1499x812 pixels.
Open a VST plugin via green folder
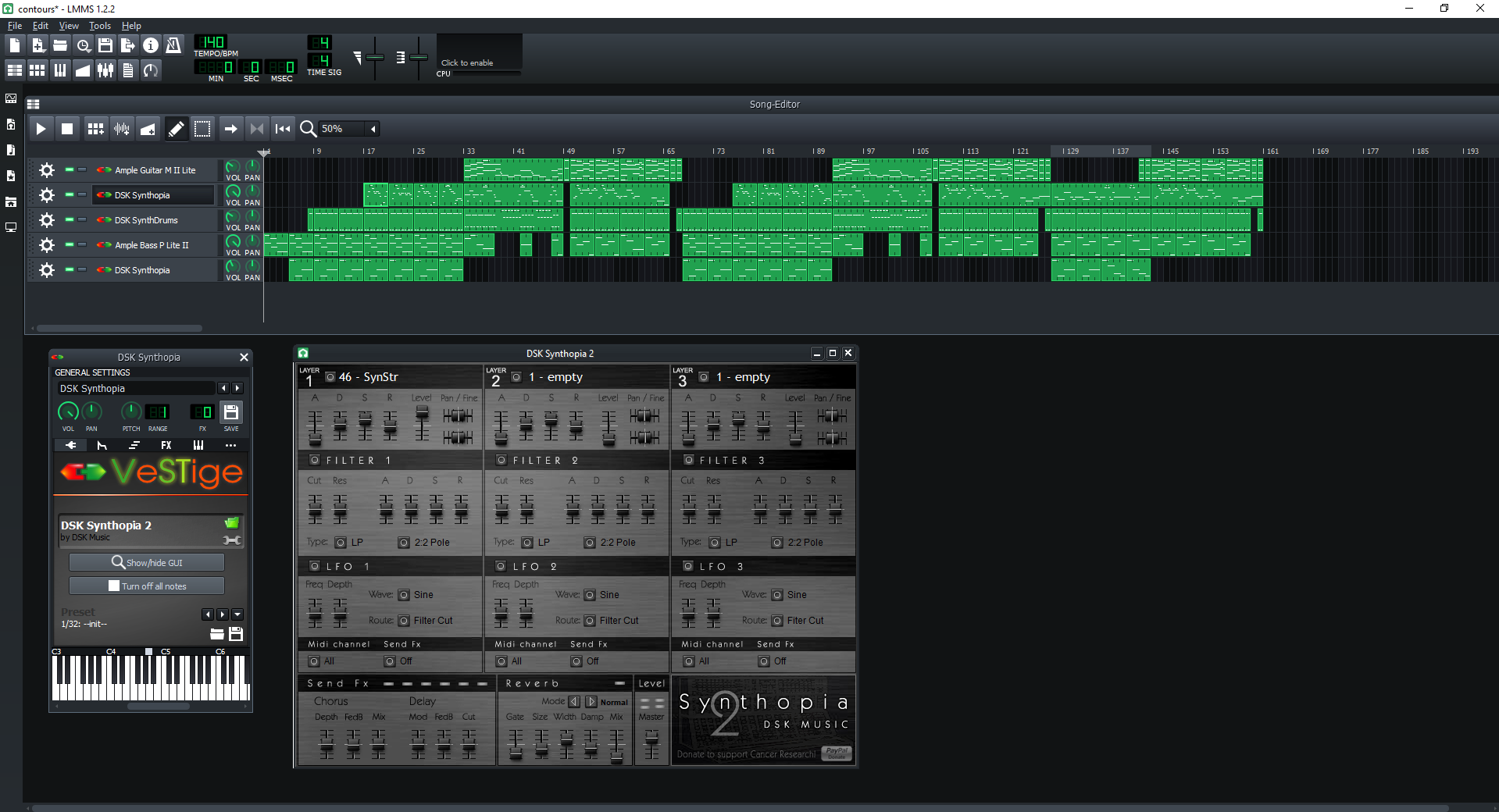[x=232, y=522]
